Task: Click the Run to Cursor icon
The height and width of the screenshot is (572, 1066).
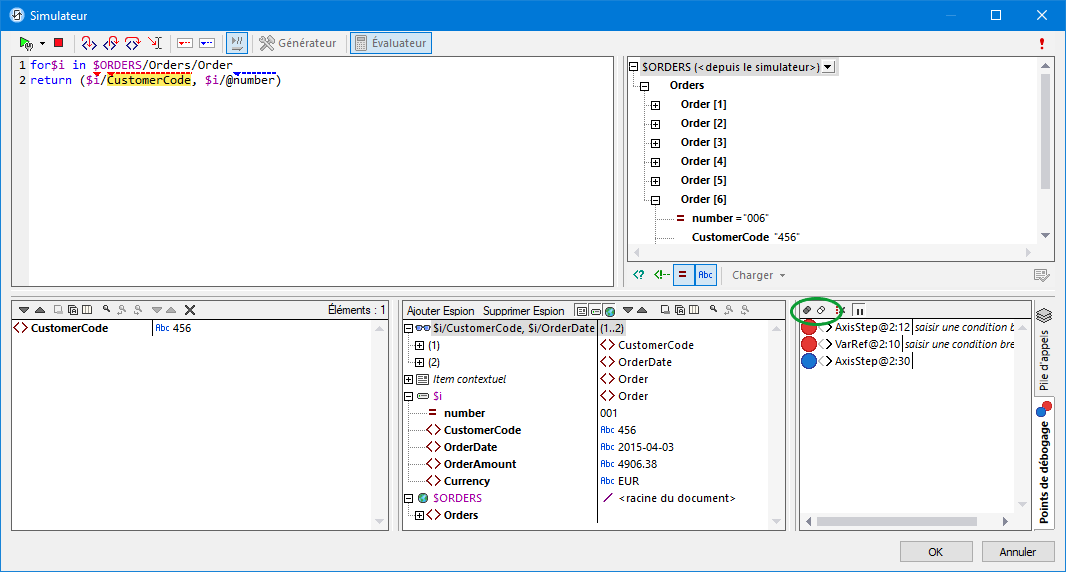Action: point(155,43)
